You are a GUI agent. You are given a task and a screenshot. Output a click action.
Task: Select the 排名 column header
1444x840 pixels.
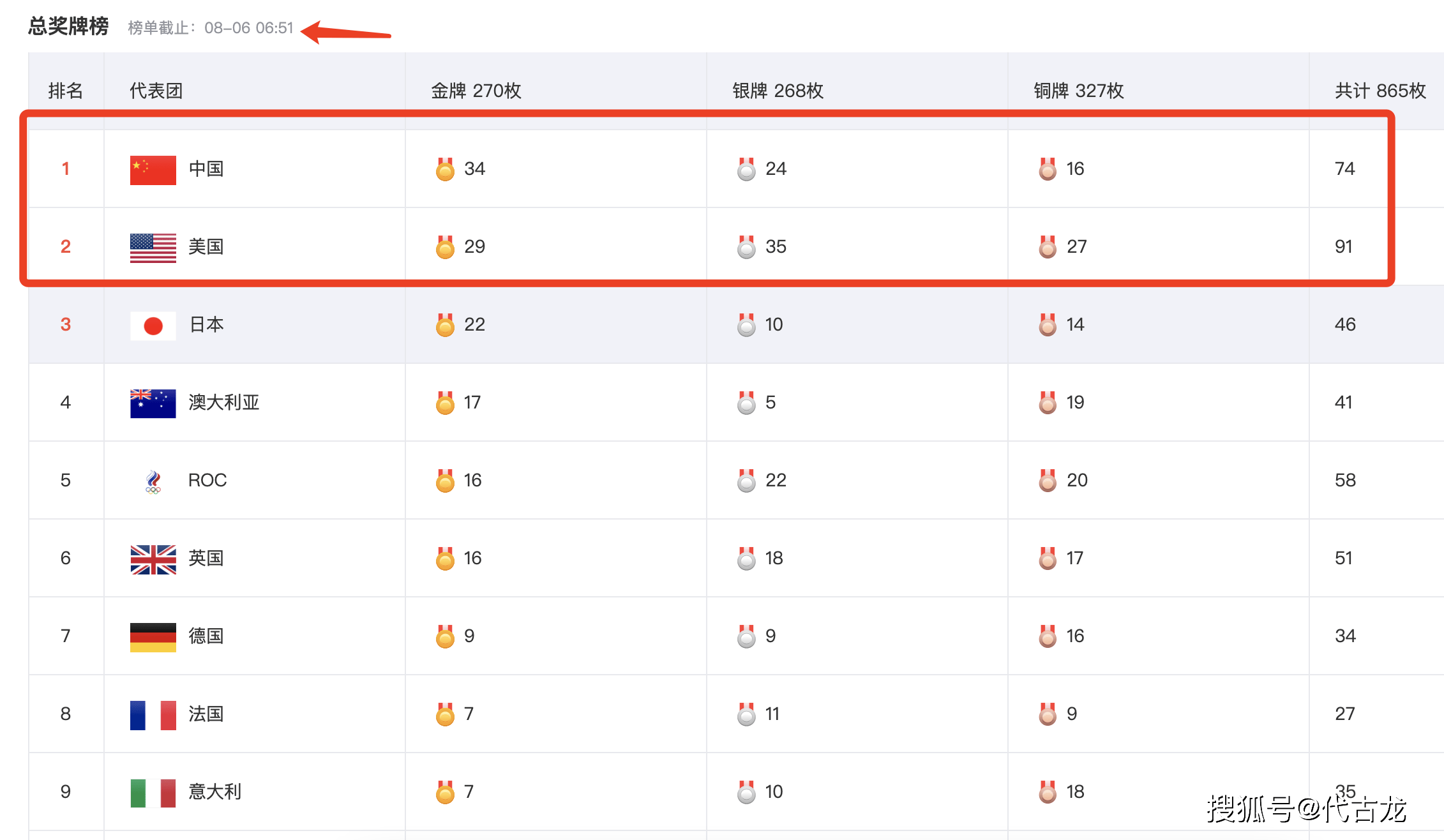[x=66, y=91]
